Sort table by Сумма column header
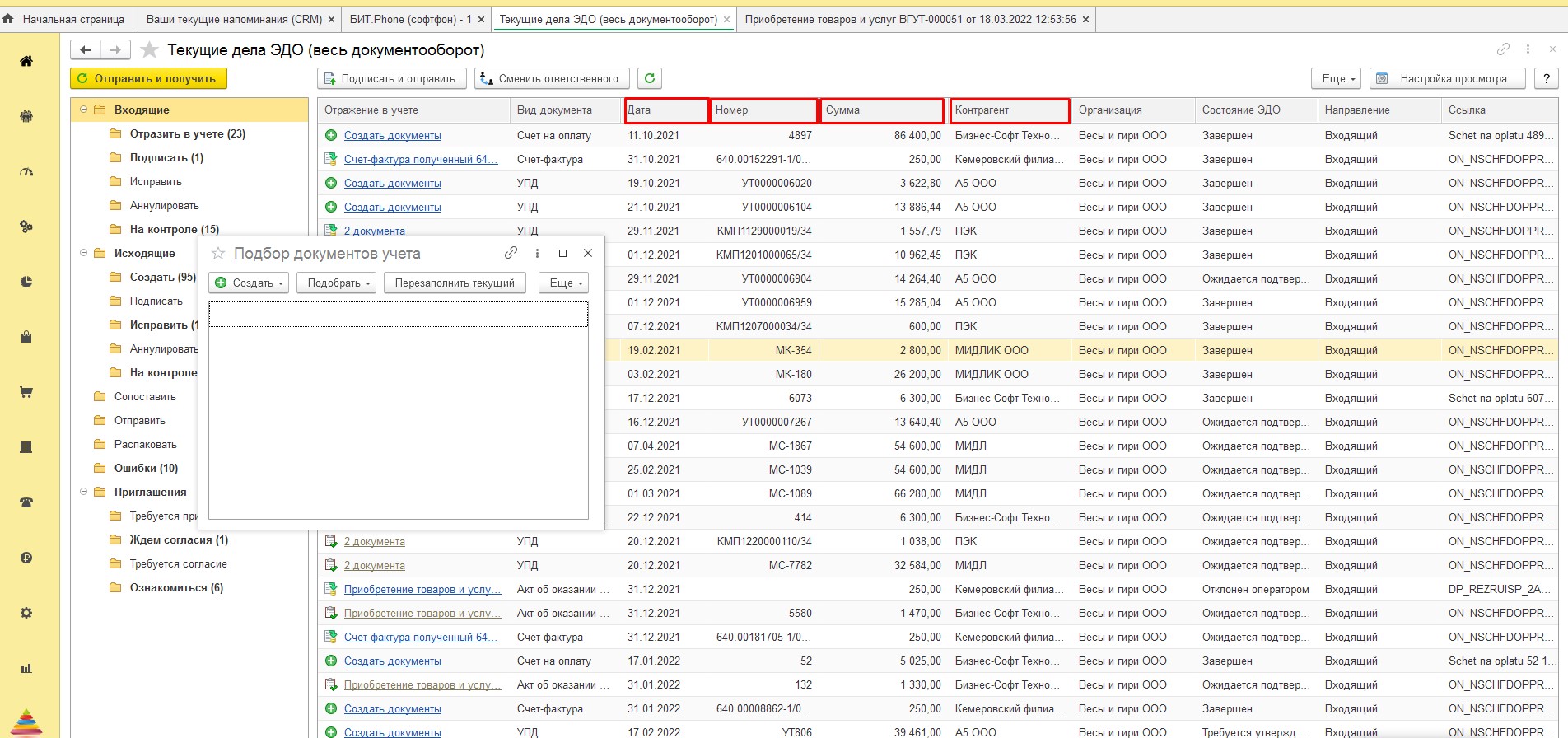Image resolution: width=1568 pixels, height=738 pixels. [x=881, y=110]
